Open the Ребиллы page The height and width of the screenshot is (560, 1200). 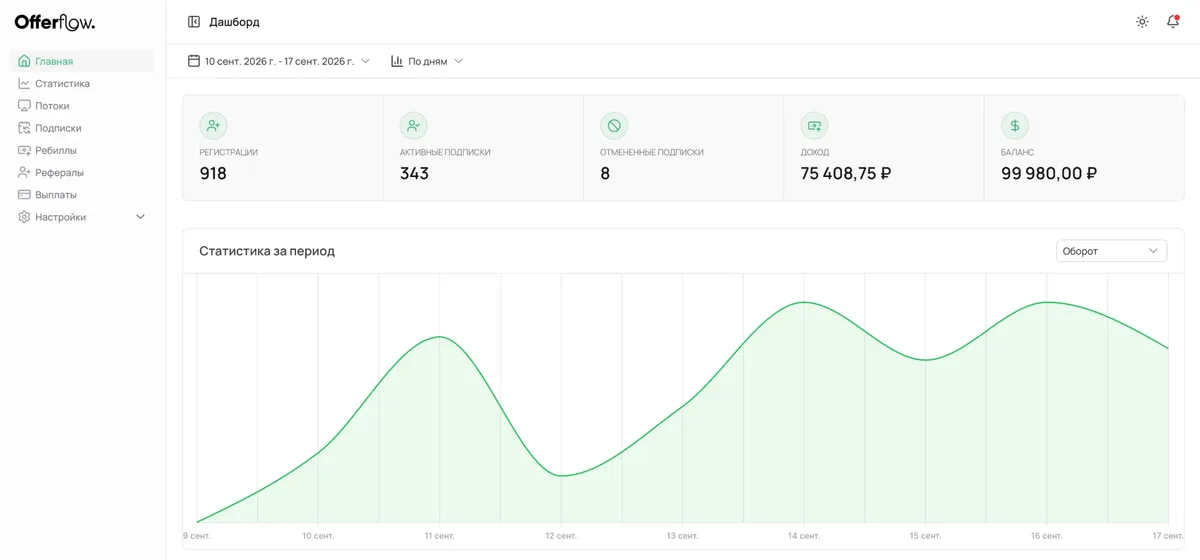(82, 150)
